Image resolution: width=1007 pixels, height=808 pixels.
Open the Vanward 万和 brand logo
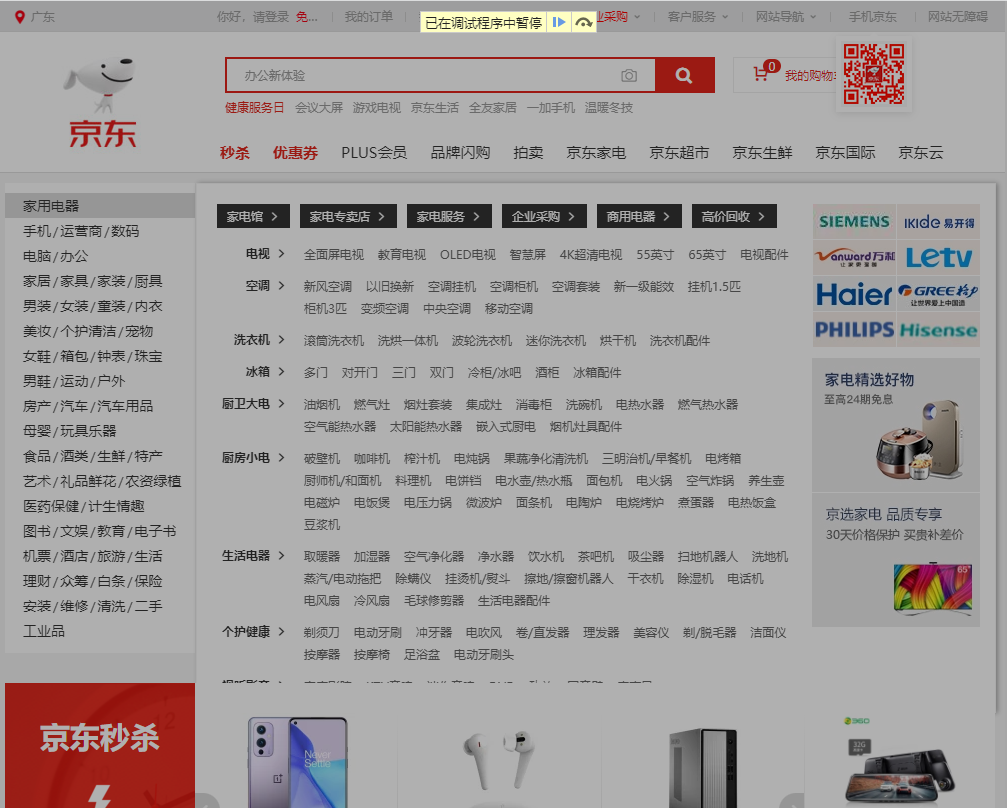(x=854, y=258)
